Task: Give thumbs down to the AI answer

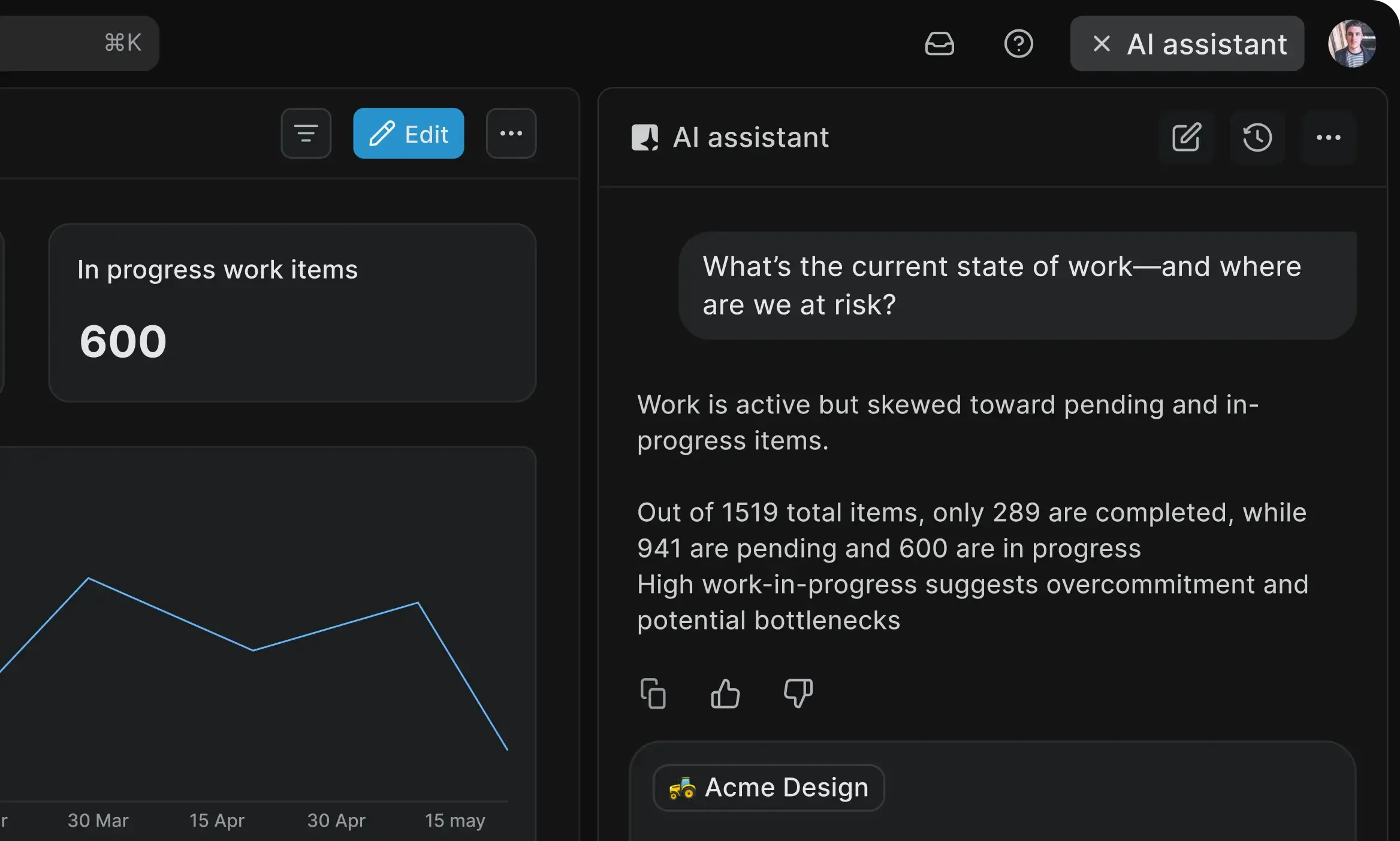Action: [x=797, y=694]
